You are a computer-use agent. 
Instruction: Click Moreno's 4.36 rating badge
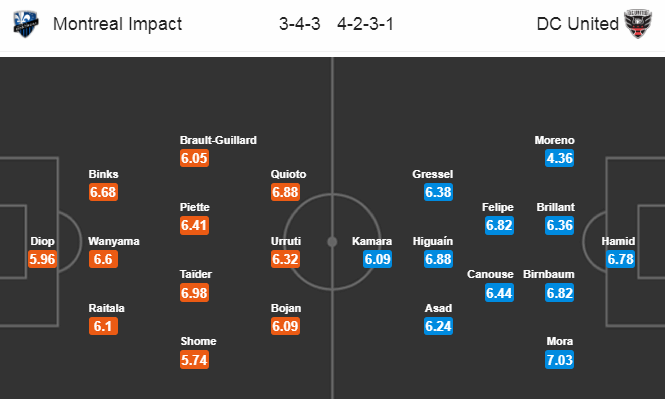pyautogui.click(x=559, y=158)
